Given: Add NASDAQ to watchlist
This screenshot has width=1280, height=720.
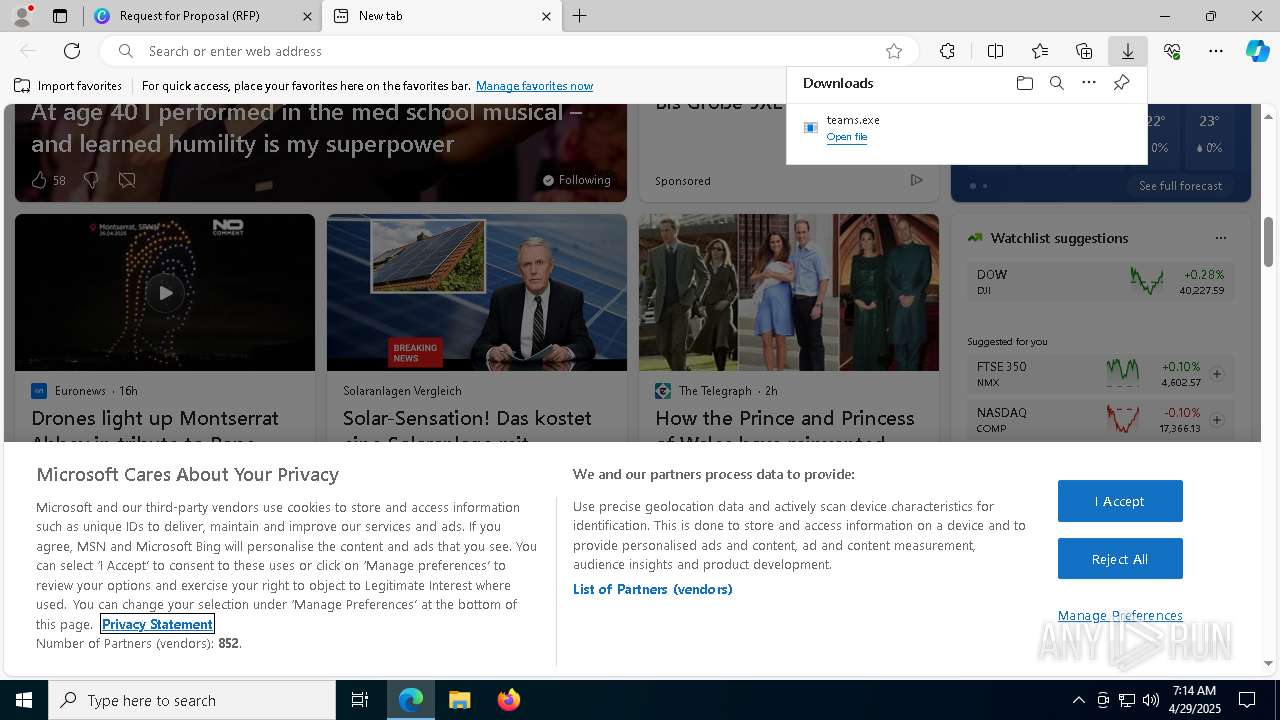Looking at the screenshot, I should pos(1217,420).
